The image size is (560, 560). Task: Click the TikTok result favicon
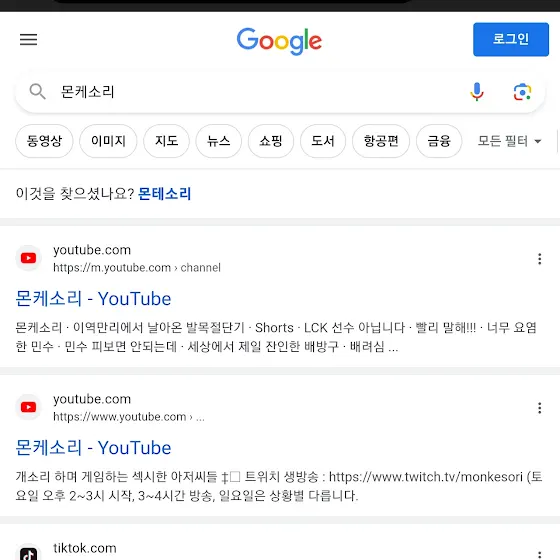coord(29,553)
